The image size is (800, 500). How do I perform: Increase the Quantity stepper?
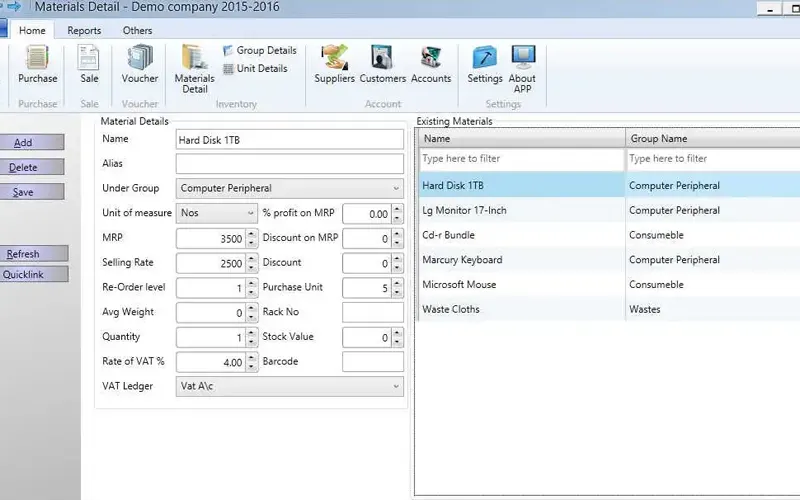pyautogui.click(x=252, y=333)
